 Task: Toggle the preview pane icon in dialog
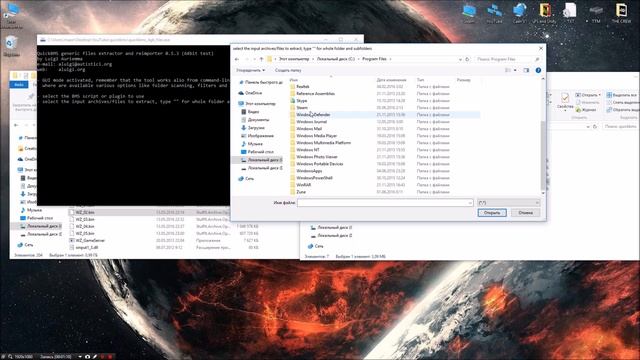[526, 70]
